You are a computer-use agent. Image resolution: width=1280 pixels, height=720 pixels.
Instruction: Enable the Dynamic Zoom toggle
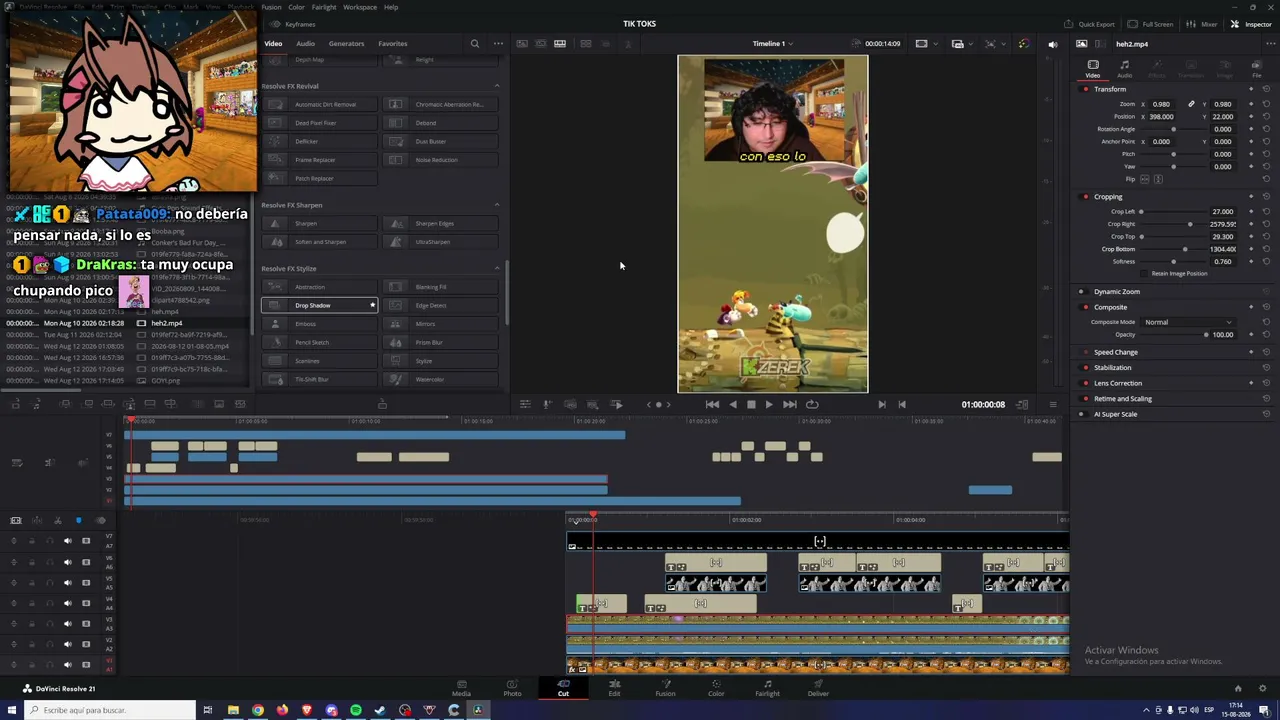tap(1081, 292)
